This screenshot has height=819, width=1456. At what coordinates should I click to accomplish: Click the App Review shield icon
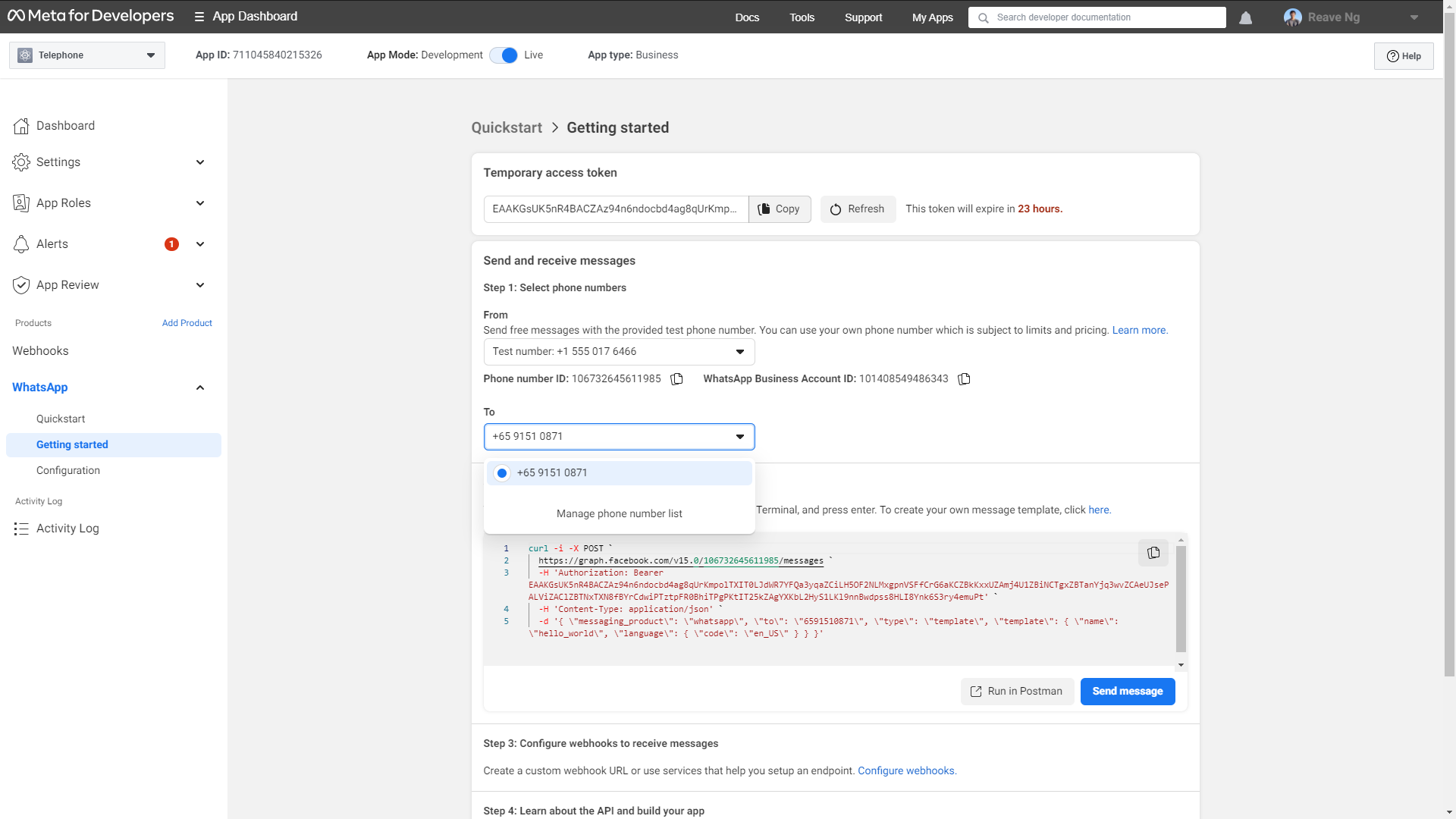click(x=21, y=285)
